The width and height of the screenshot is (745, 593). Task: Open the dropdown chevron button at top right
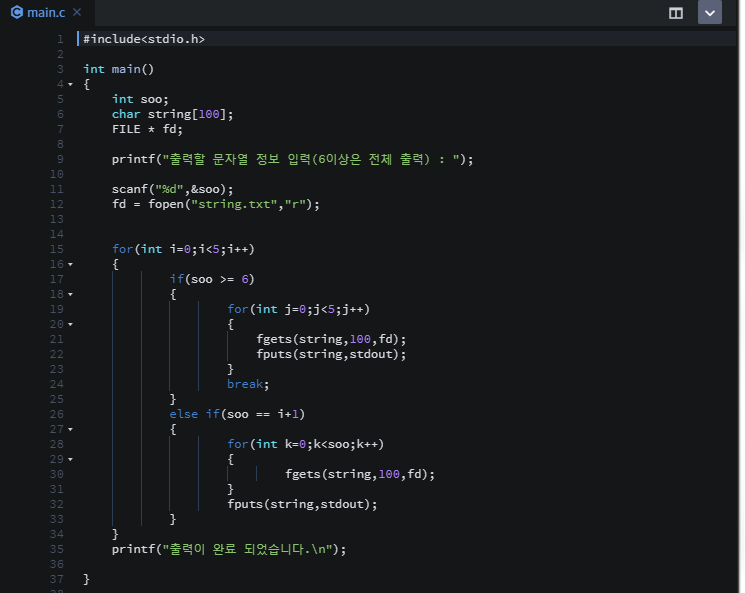point(710,12)
